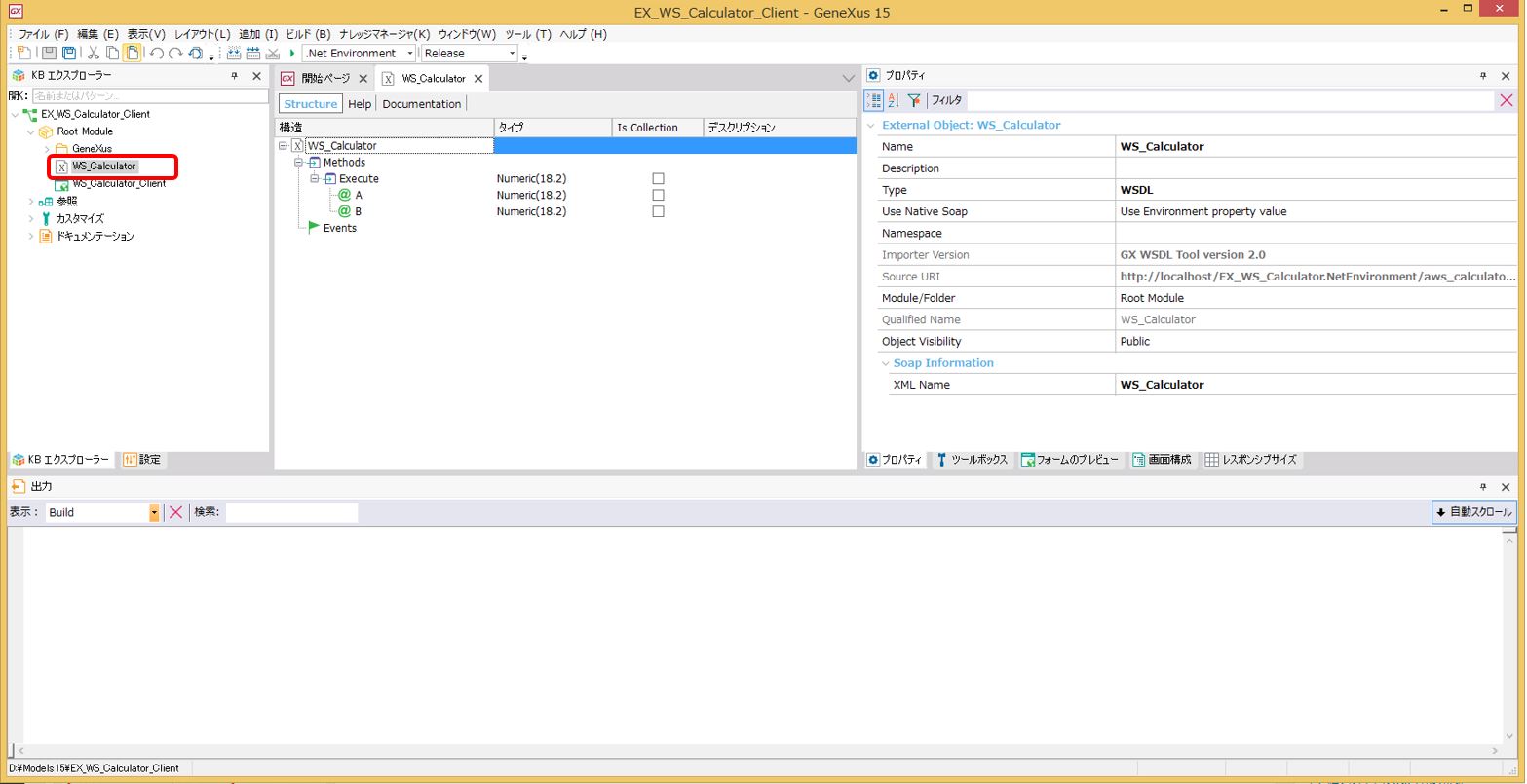Click the green Run arrow icon

click(x=292, y=54)
